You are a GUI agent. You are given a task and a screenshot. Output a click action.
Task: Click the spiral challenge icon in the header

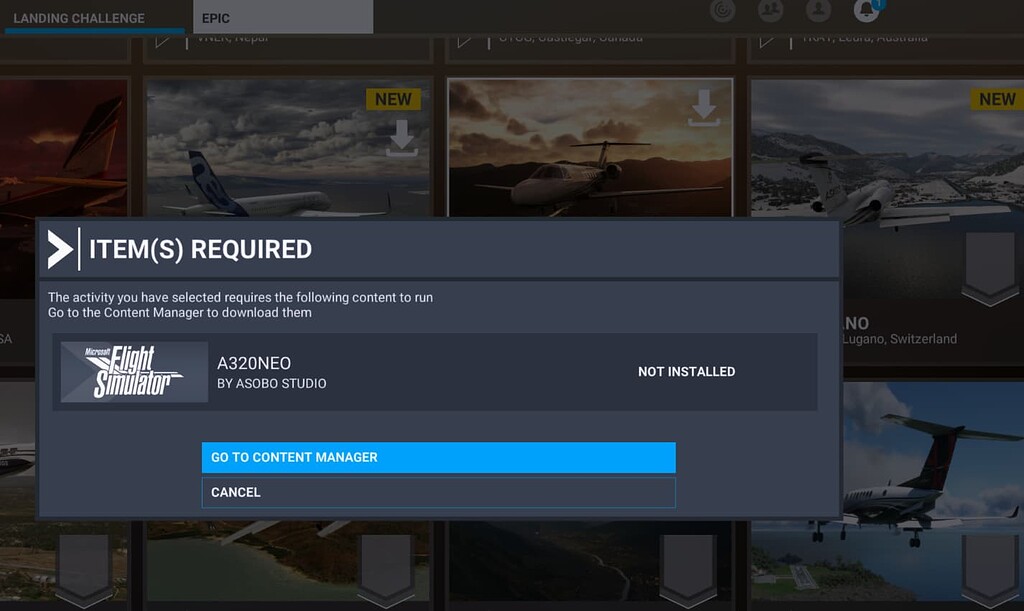pos(723,9)
